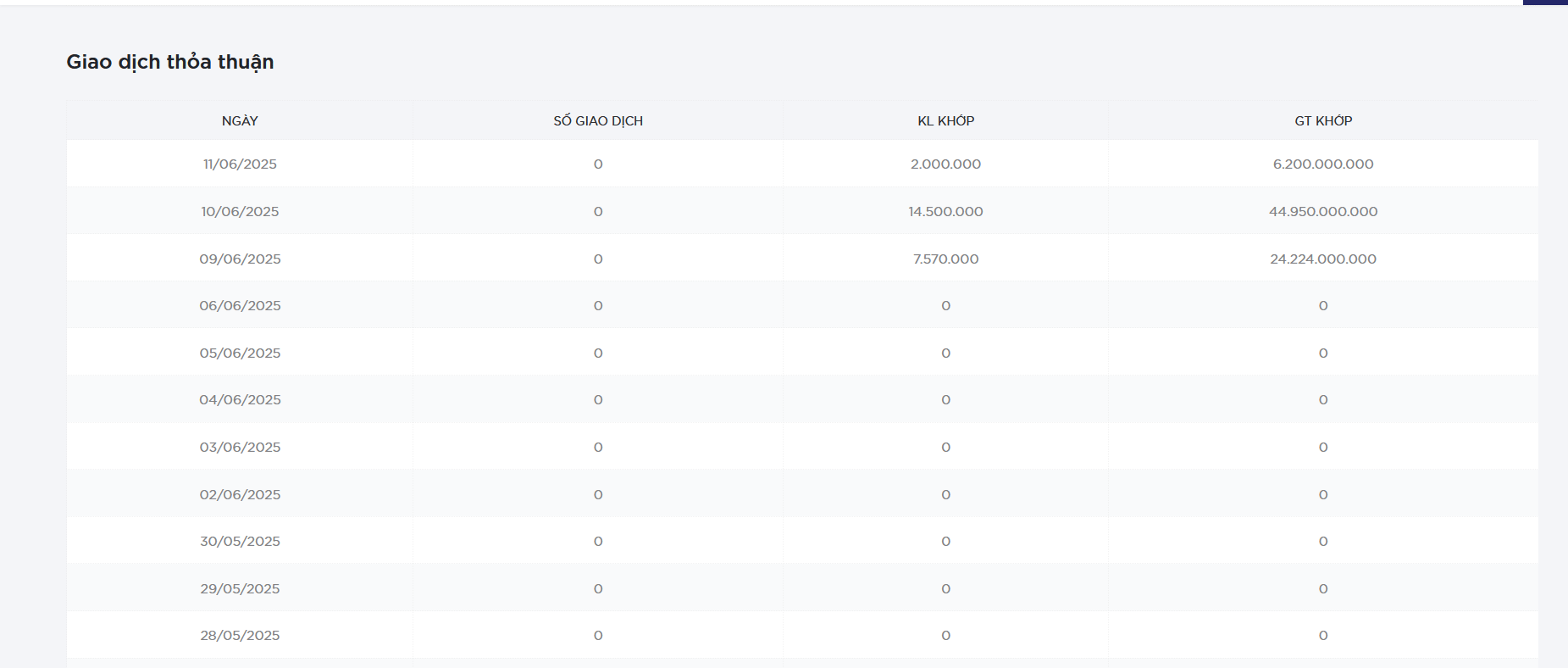Image resolution: width=1568 pixels, height=668 pixels.
Task: Click SỐ GIAO DỊCH value for 03/06/2025
Action: pyautogui.click(x=598, y=448)
